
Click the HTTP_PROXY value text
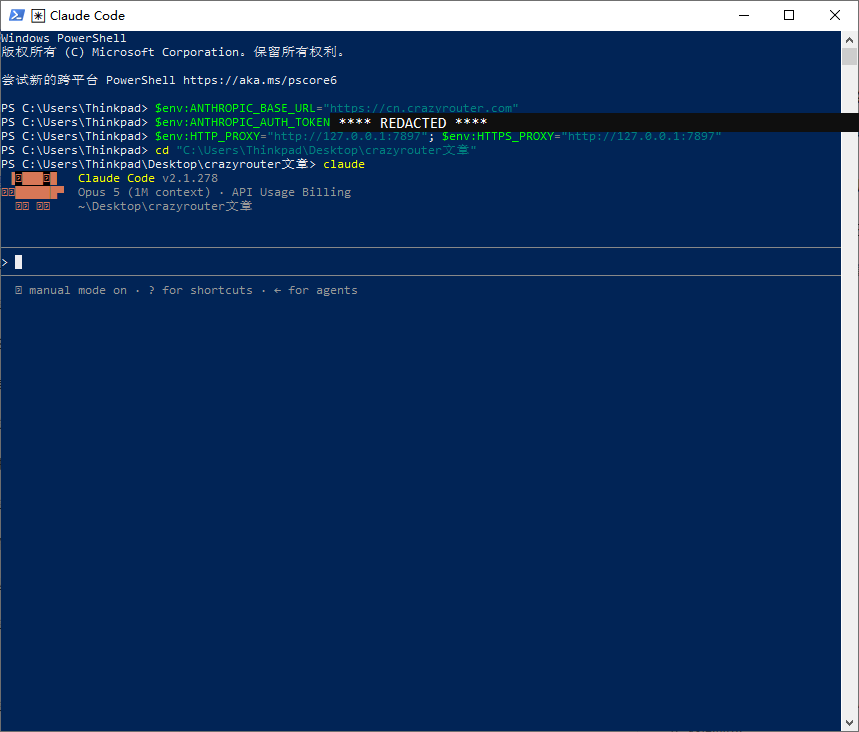pyautogui.click(x=347, y=136)
